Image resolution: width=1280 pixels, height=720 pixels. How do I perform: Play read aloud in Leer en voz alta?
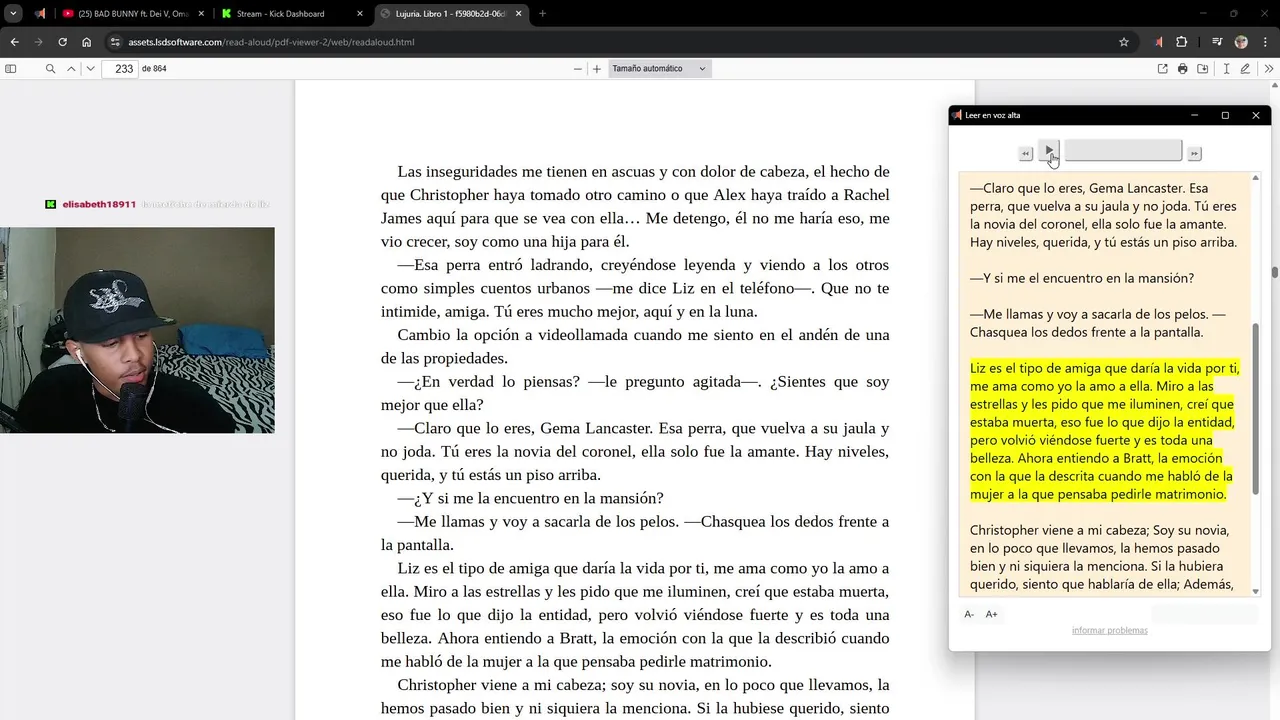point(1048,151)
